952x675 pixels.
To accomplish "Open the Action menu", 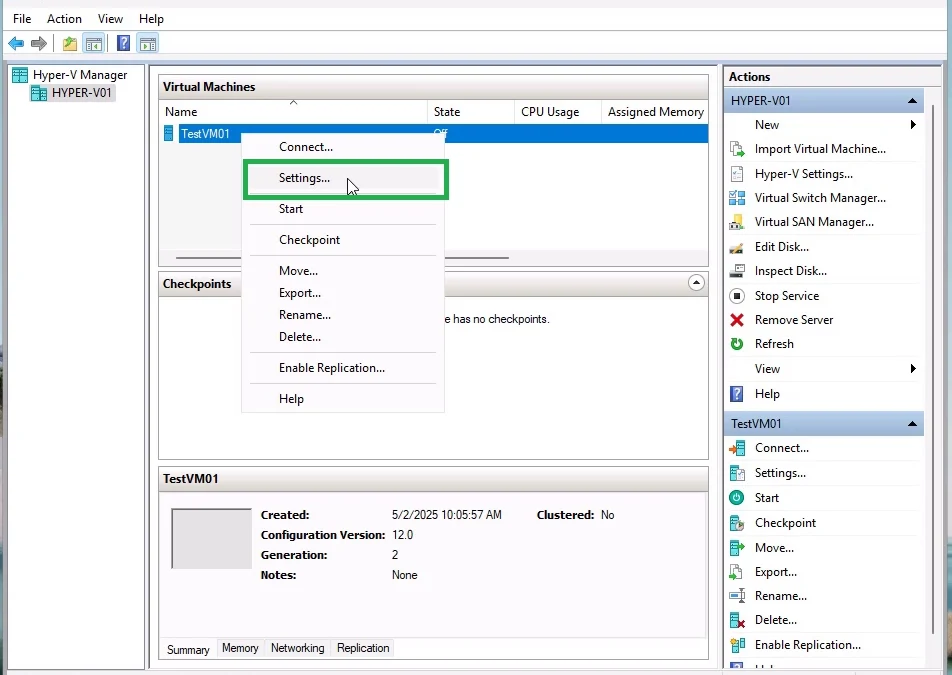I will (64, 19).
